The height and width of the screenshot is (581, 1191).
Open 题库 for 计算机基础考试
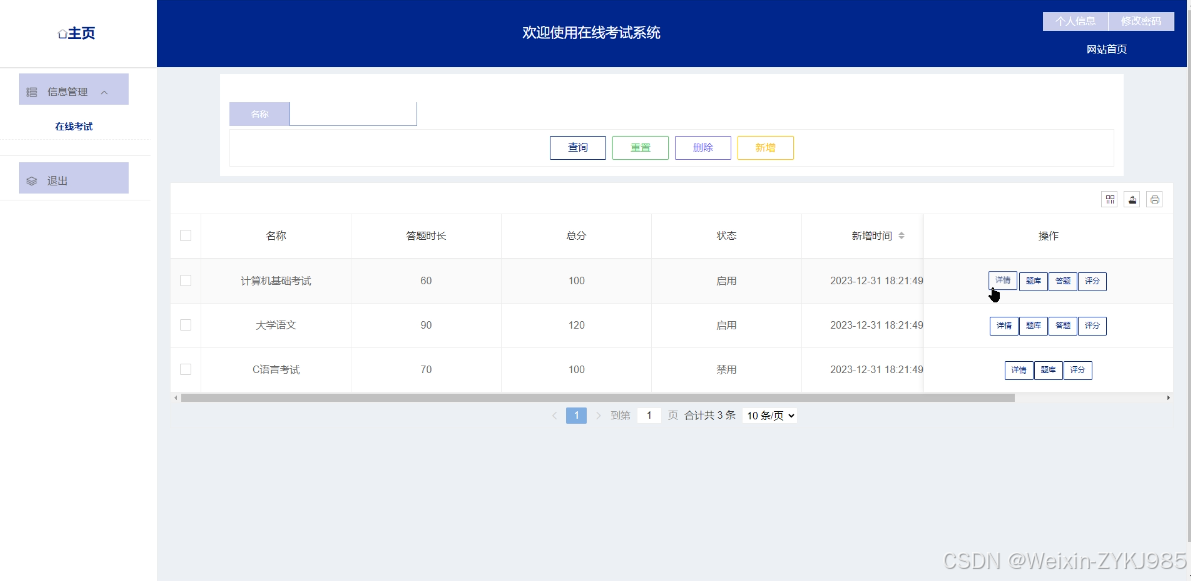point(1033,281)
